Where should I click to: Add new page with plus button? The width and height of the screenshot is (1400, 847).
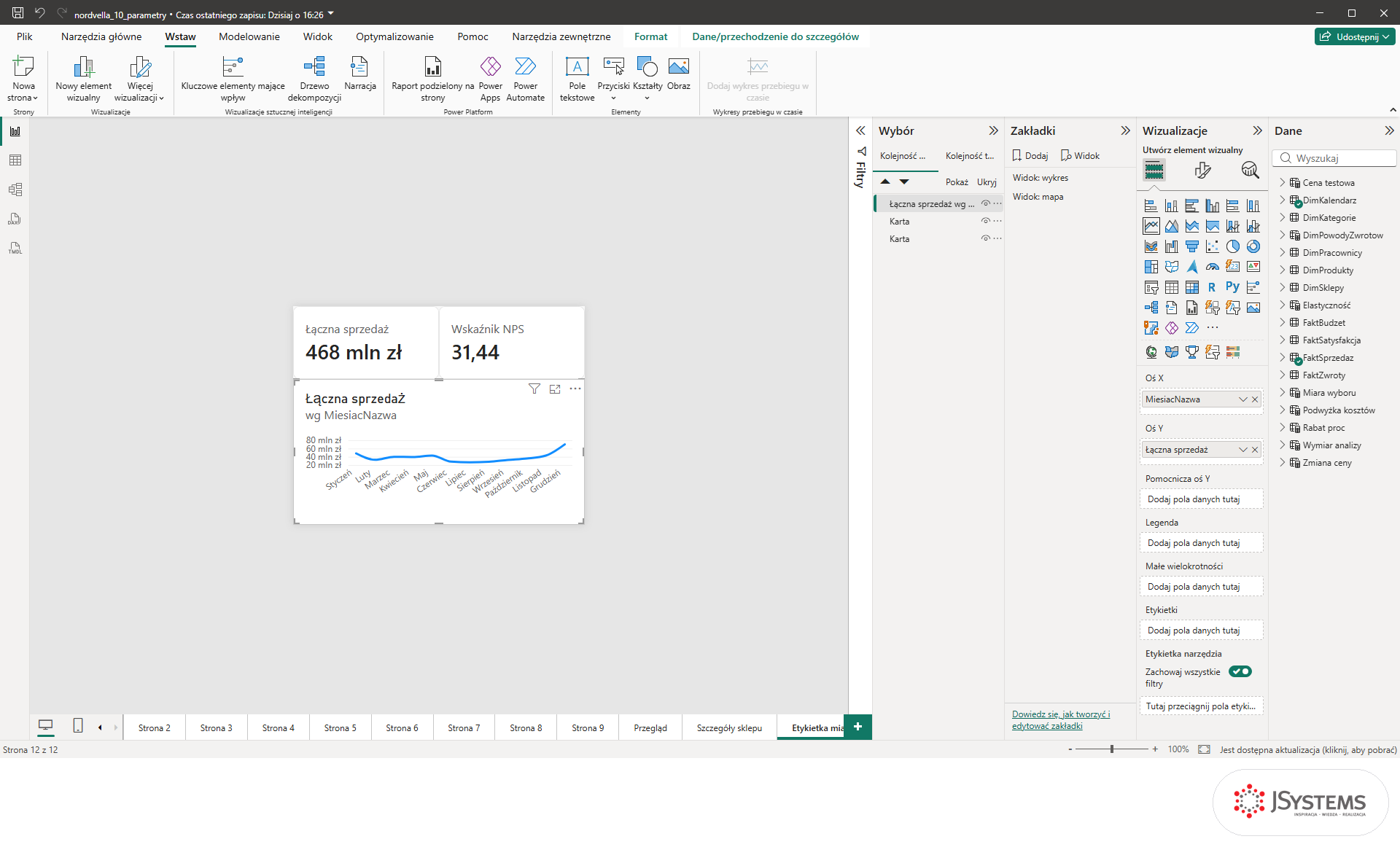click(857, 727)
